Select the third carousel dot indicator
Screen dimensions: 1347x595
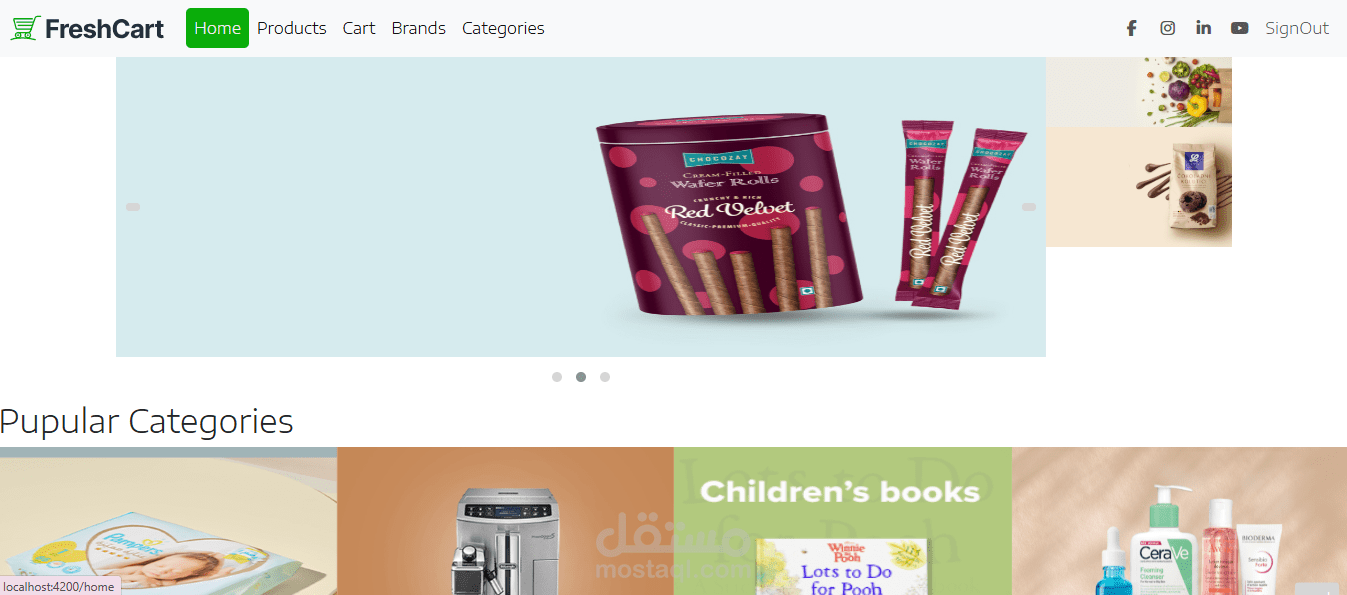tap(605, 377)
